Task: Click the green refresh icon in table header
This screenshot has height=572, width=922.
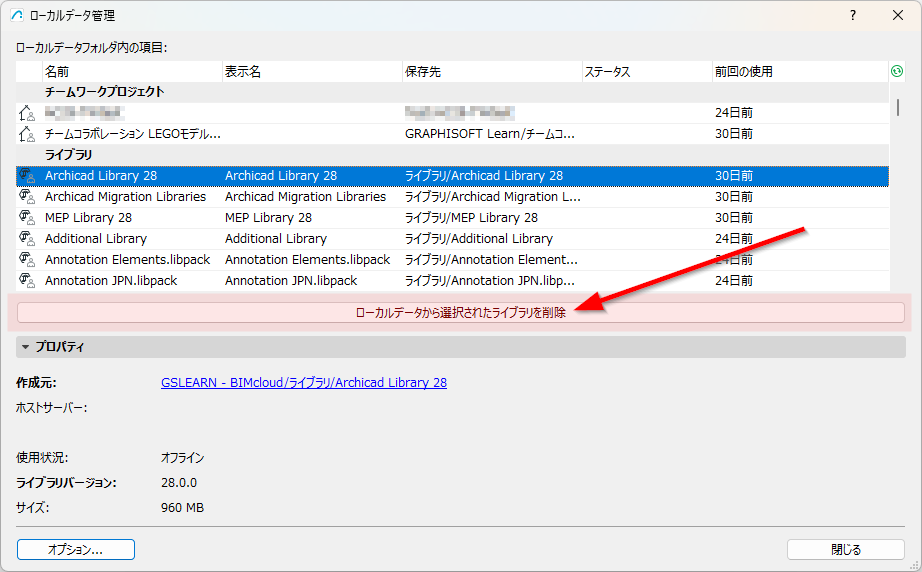Action: tap(897, 71)
